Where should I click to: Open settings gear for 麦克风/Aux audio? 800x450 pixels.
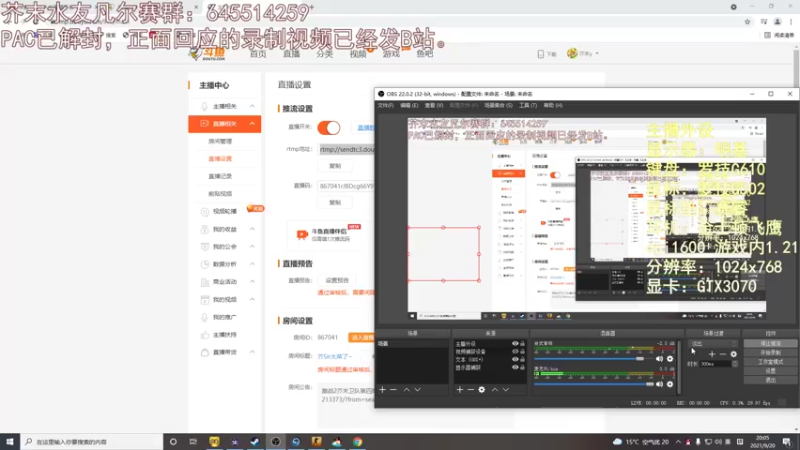(x=670, y=384)
